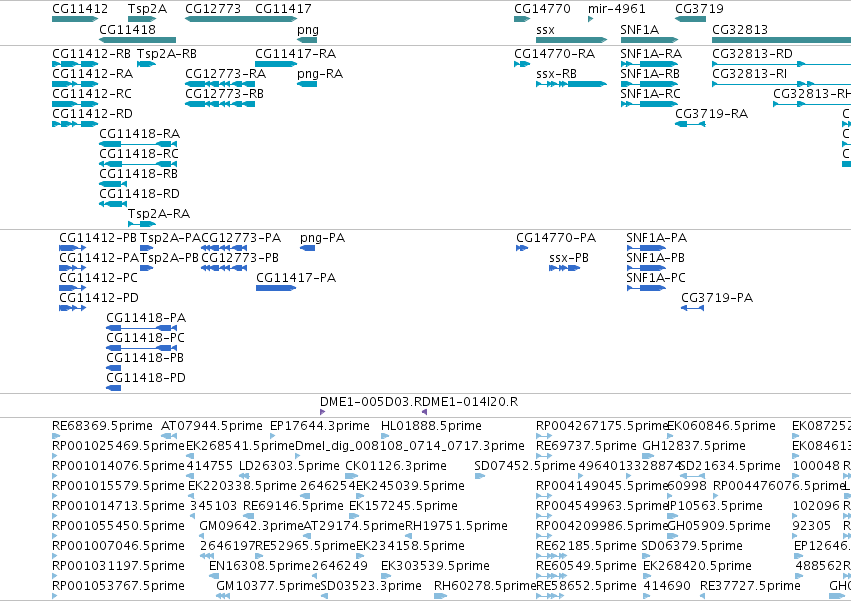Select transcript CG14770-RA
851x601 pixels.
click(522, 64)
